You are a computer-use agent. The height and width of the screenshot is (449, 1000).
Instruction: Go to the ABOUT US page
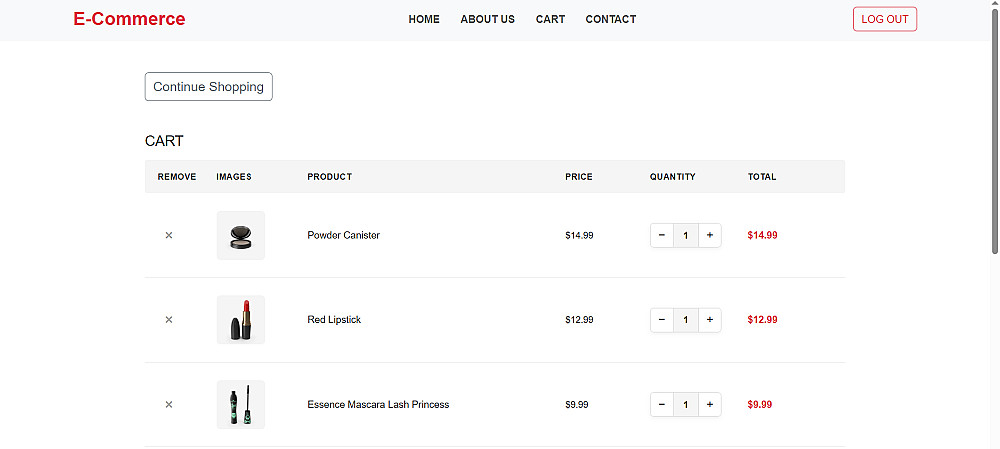tap(487, 19)
